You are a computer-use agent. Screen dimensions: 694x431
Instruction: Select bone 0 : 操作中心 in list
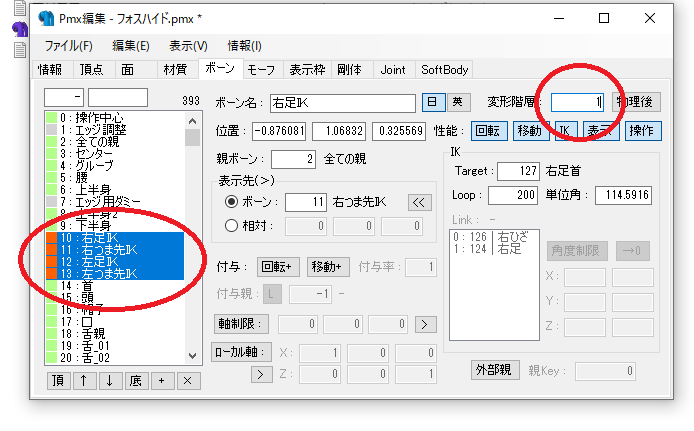click(115, 118)
